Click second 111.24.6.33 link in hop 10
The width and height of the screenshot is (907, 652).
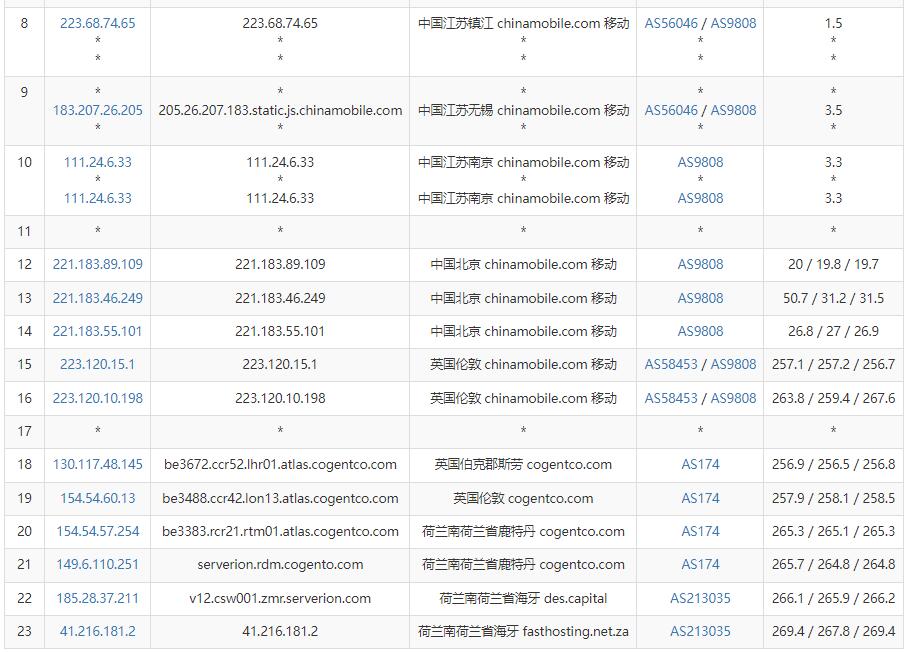98,198
